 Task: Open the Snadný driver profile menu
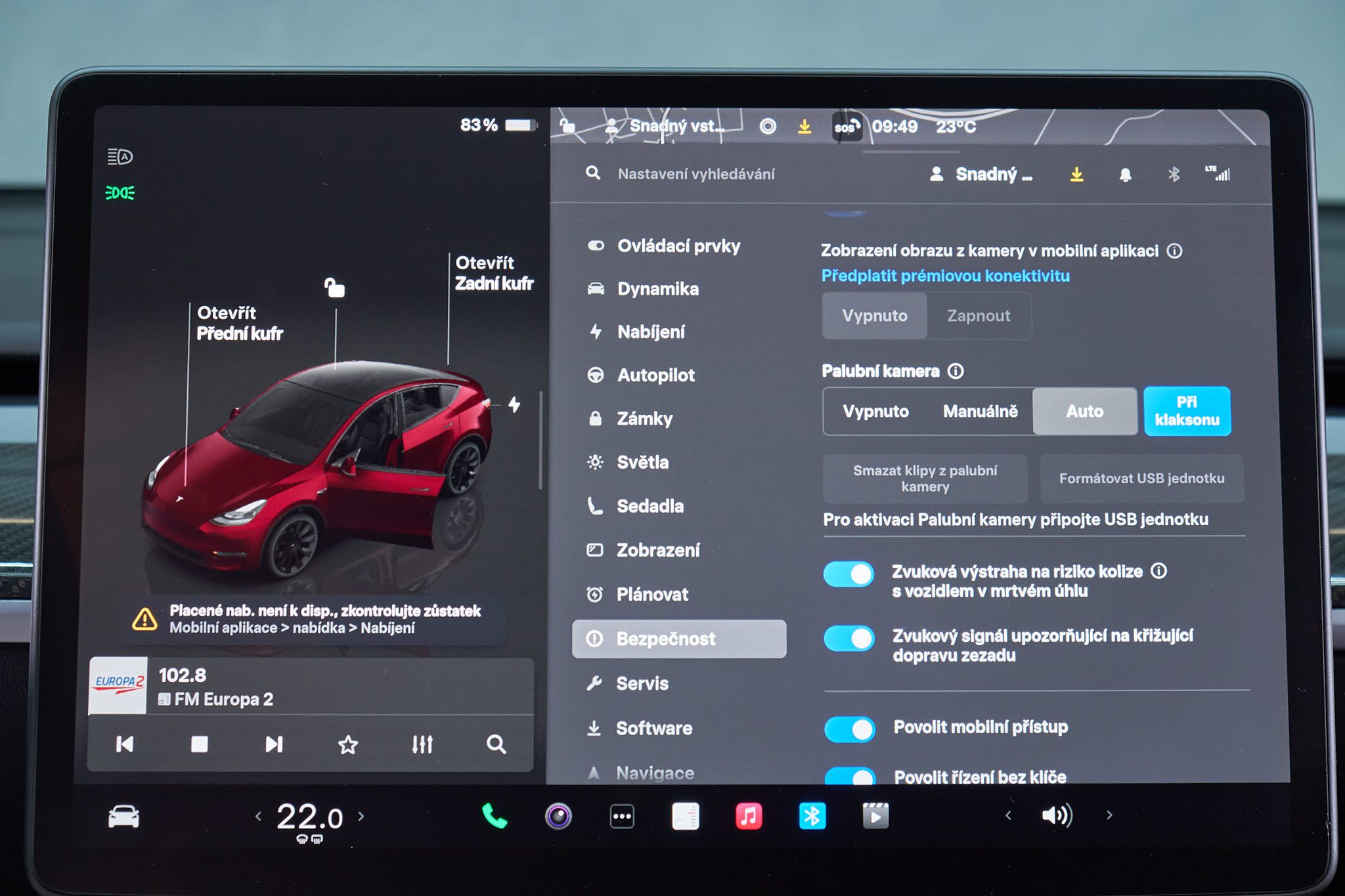tap(981, 174)
